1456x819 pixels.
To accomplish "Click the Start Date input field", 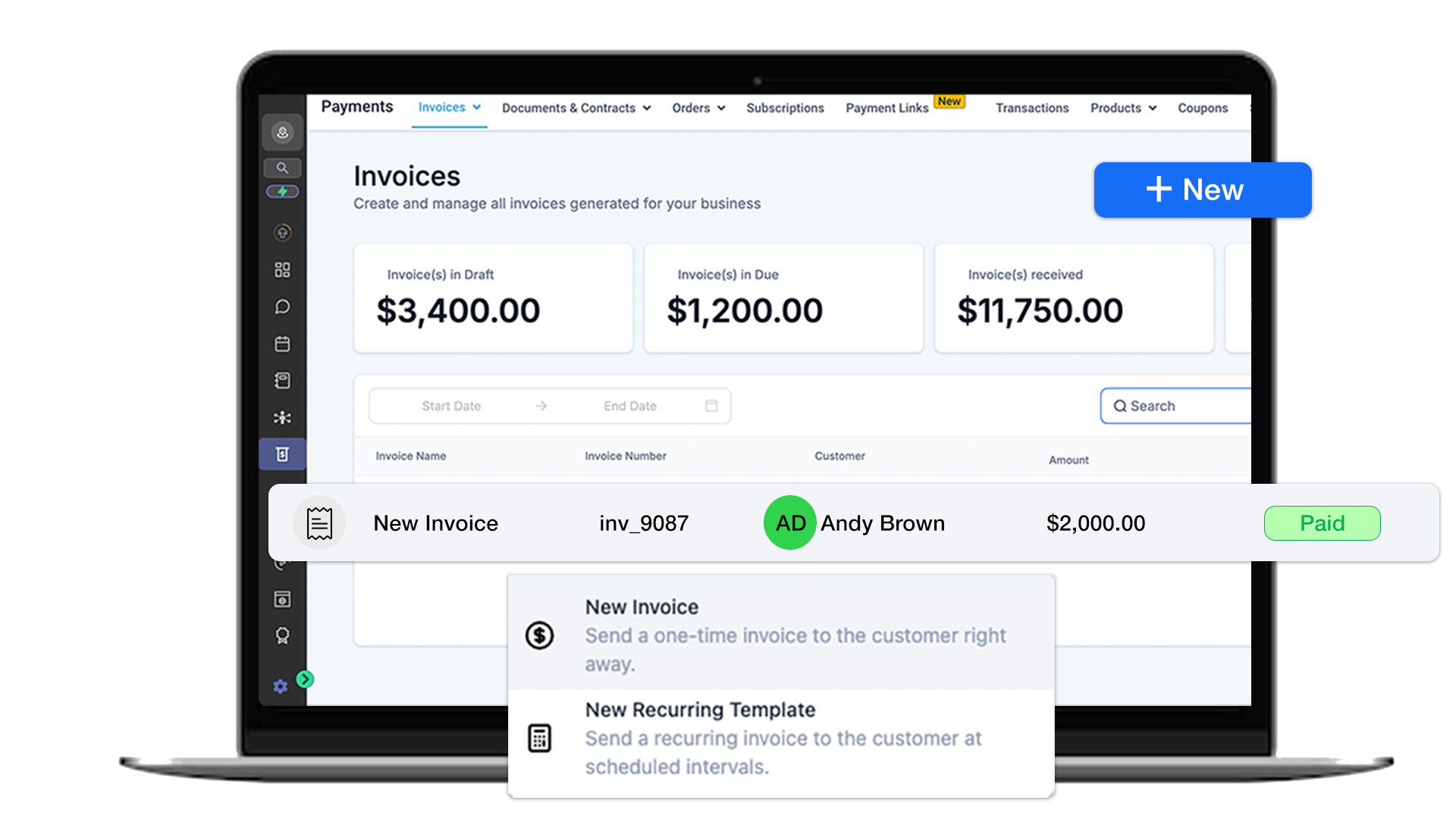I will (x=450, y=405).
